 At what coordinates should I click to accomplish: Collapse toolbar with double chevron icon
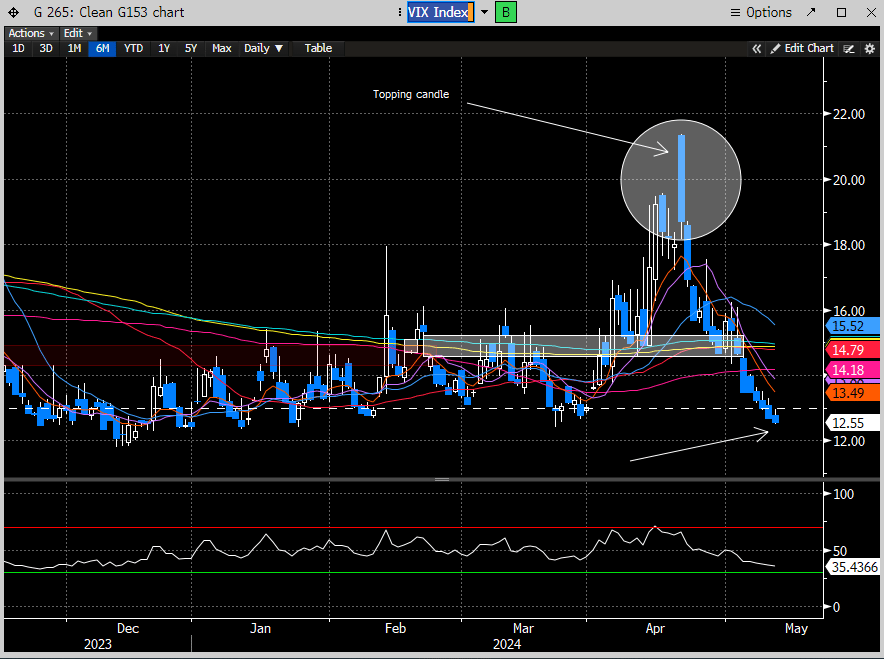pos(757,48)
